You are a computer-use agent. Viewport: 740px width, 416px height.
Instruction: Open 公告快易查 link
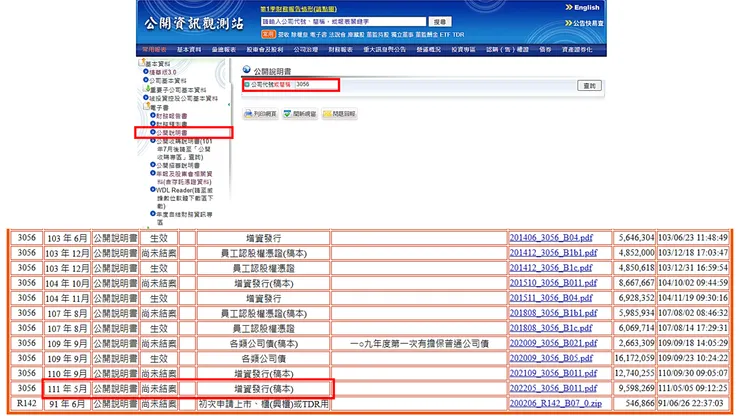(x=588, y=23)
